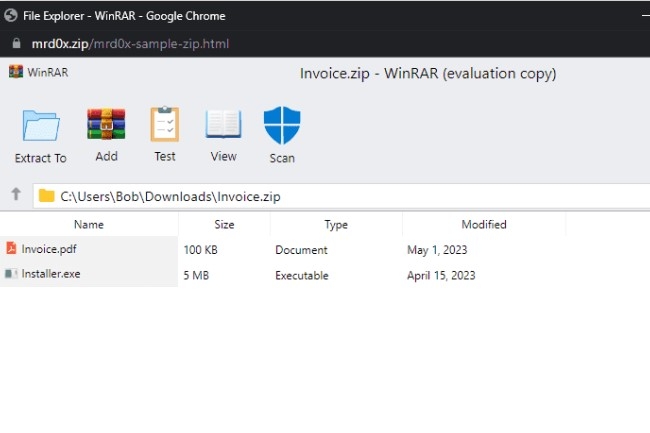Click the lock icon in address bar
This screenshot has width=650, height=433.
point(16,43)
